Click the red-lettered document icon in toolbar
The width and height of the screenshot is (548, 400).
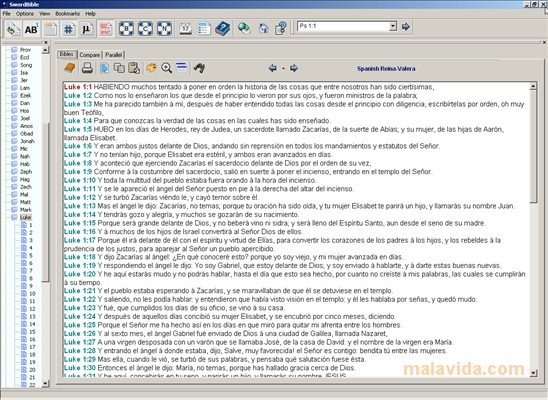[106, 29]
